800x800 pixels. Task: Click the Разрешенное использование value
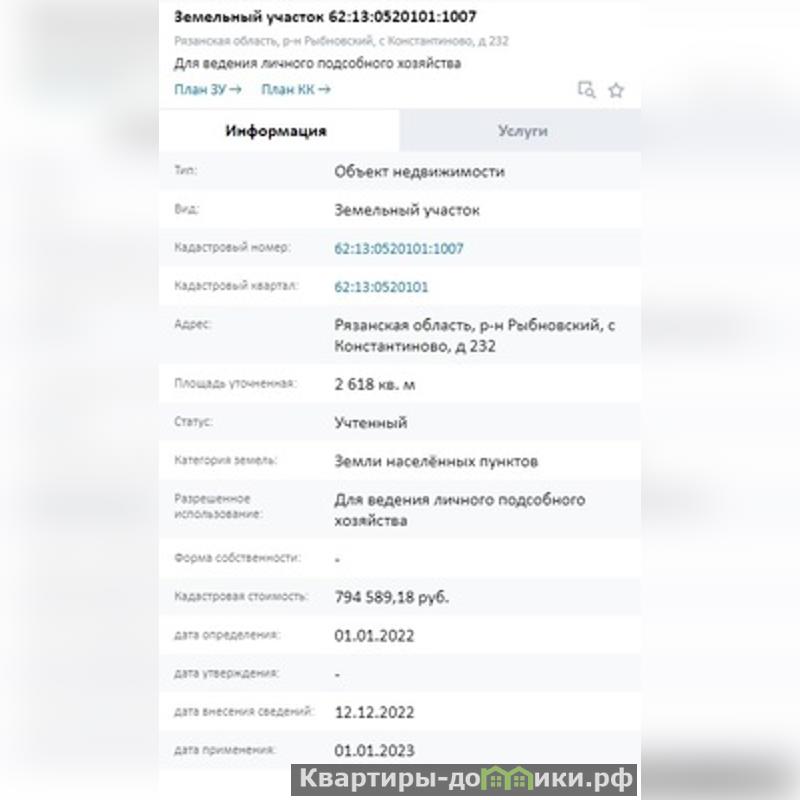459,510
